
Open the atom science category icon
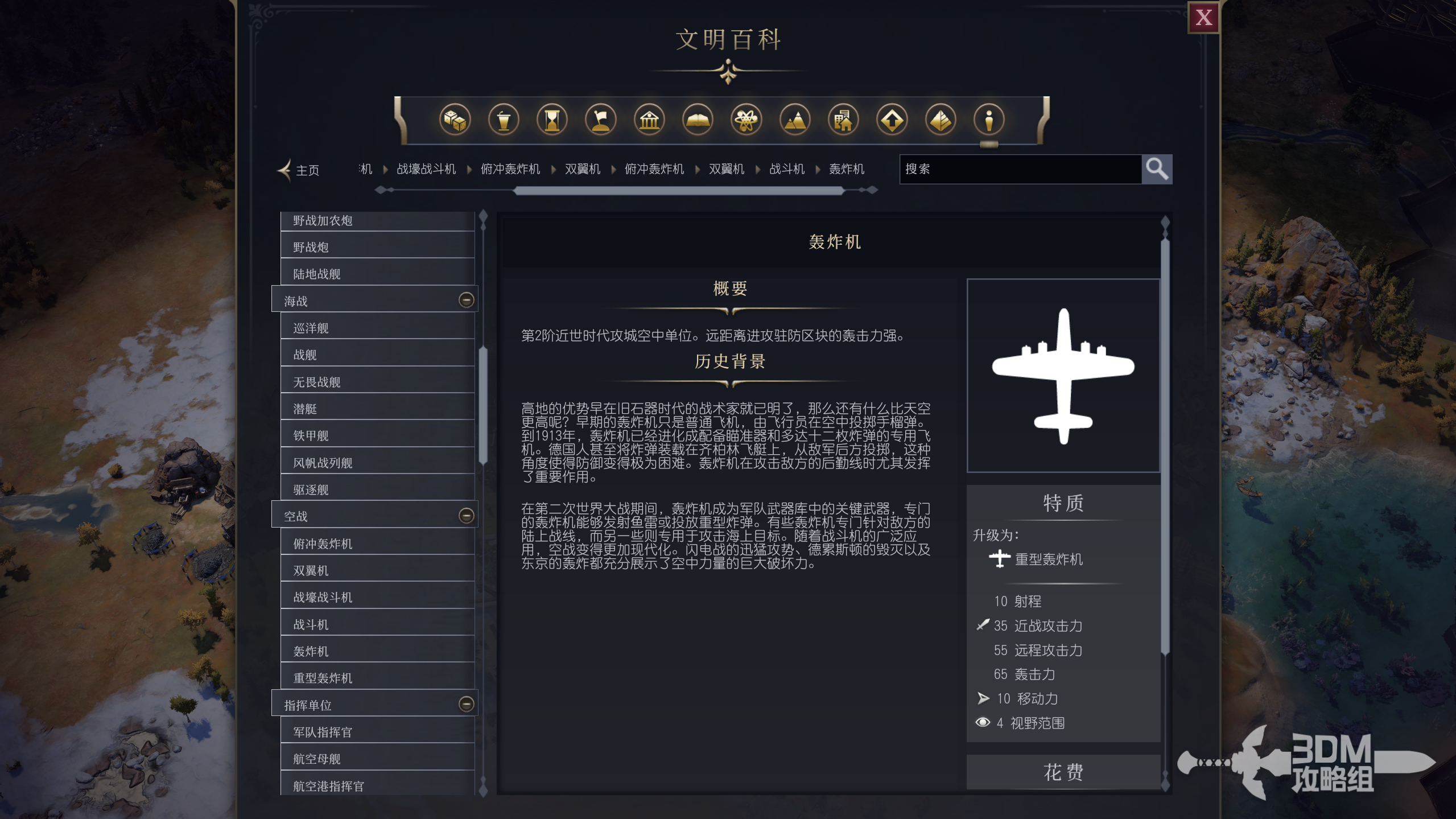[747, 120]
